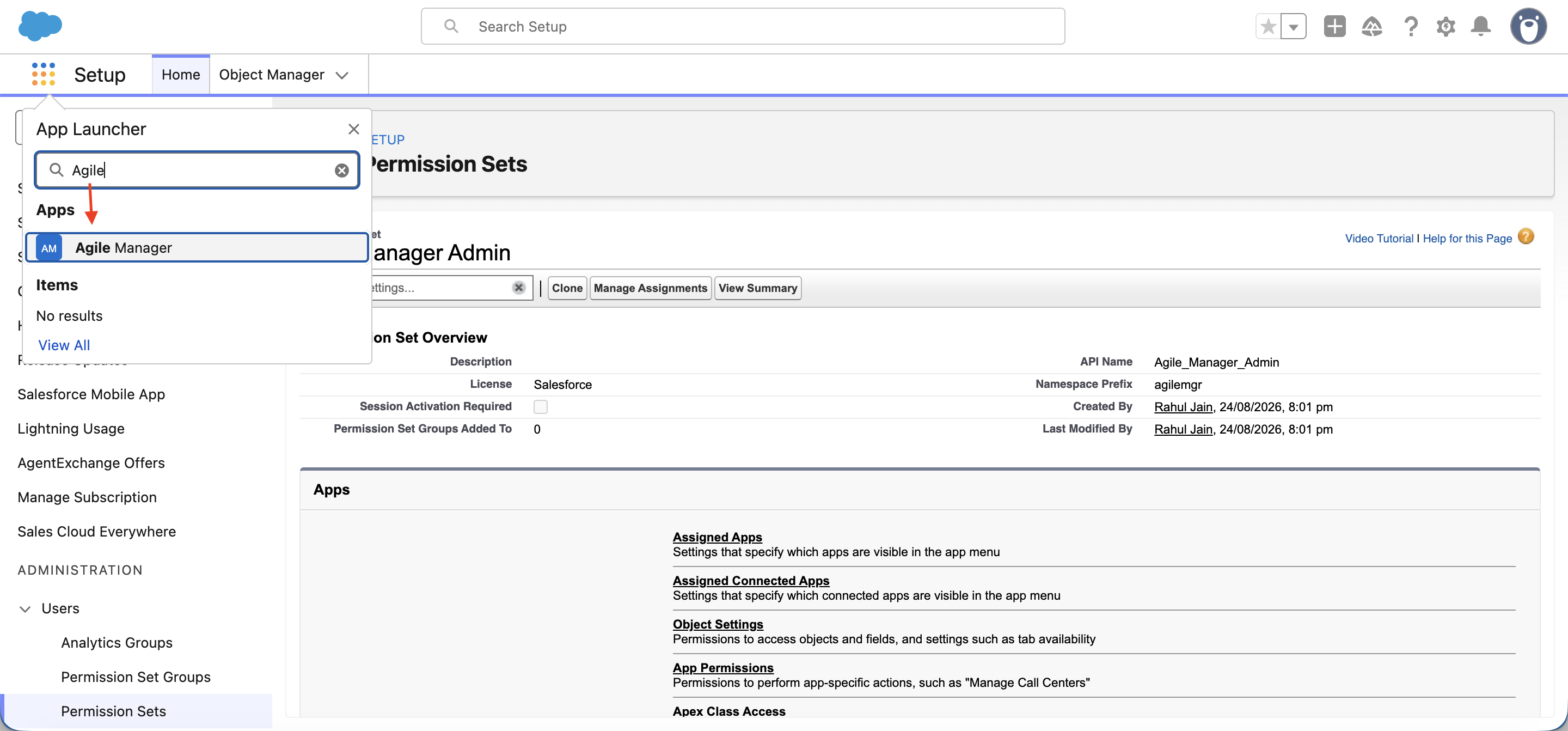This screenshot has width=1568, height=731.
Task: Click the Clone button
Action: pyautogui.click(x=567, y=288)
